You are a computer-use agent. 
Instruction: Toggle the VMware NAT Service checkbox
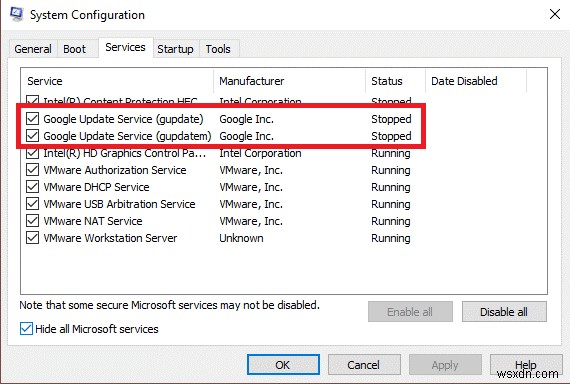[x=32, y=221]
